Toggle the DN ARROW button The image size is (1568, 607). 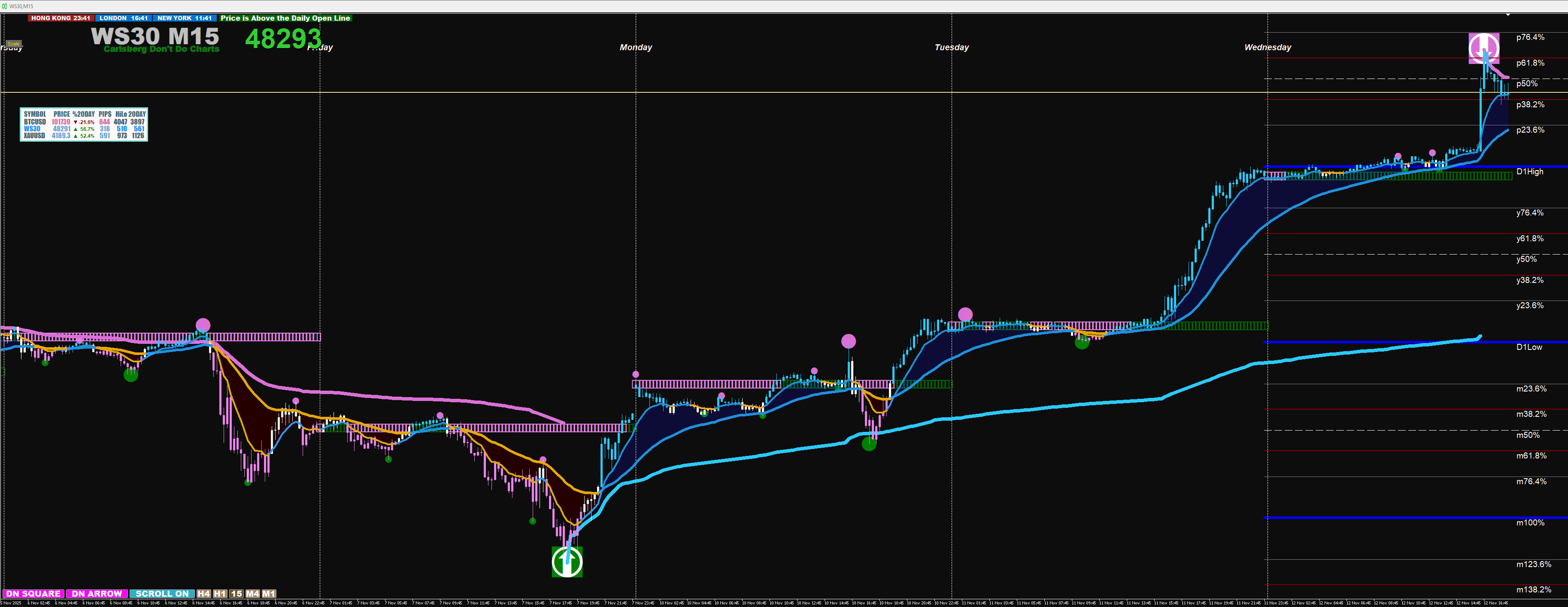tap(97, 594)
